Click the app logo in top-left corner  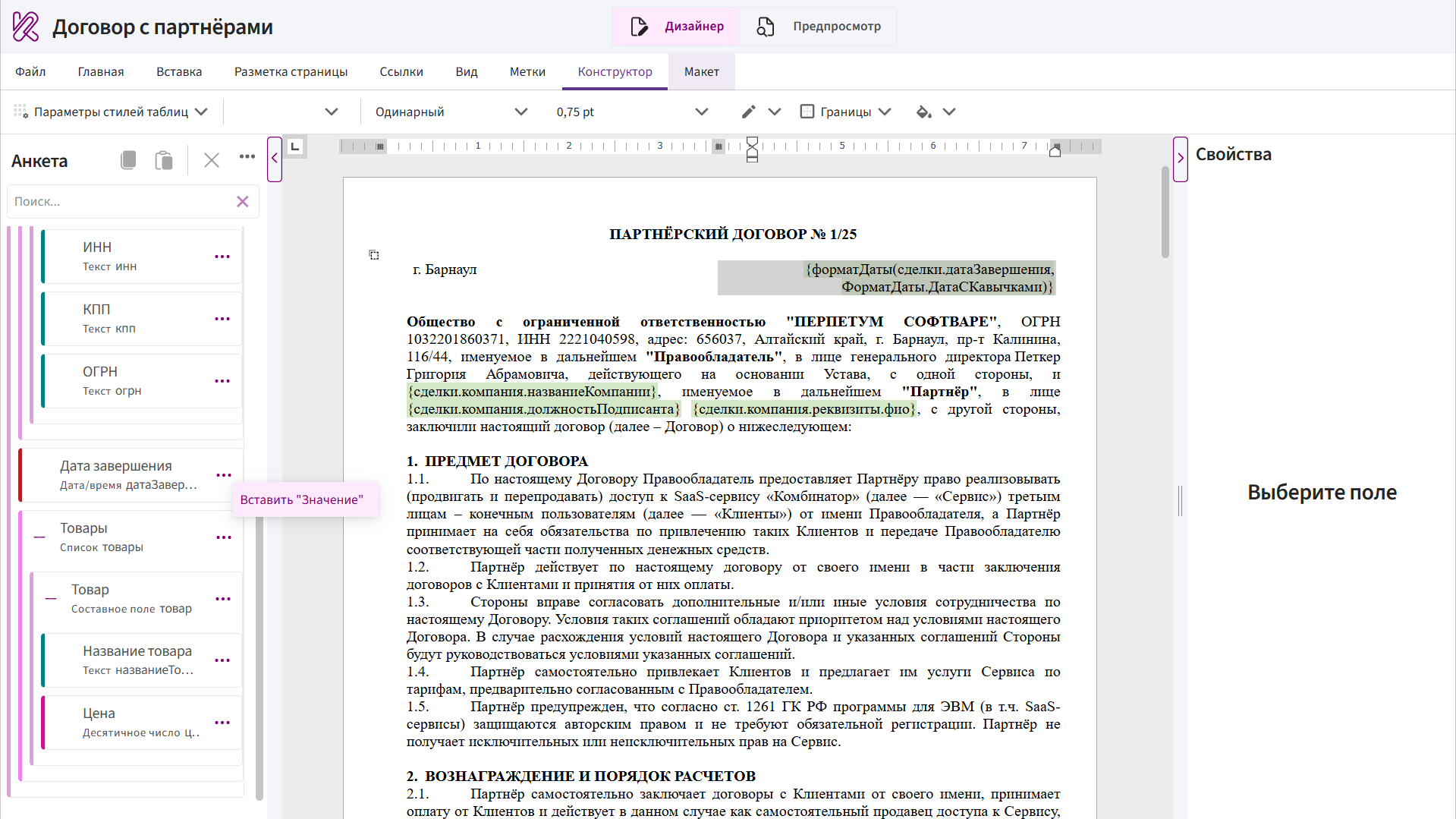point(26,27)
